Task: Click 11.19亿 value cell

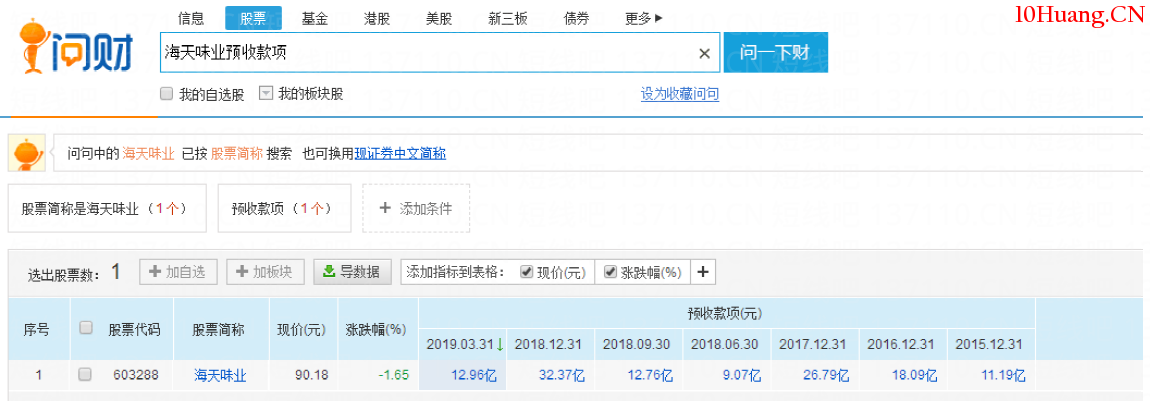Action: (1003, 376)
